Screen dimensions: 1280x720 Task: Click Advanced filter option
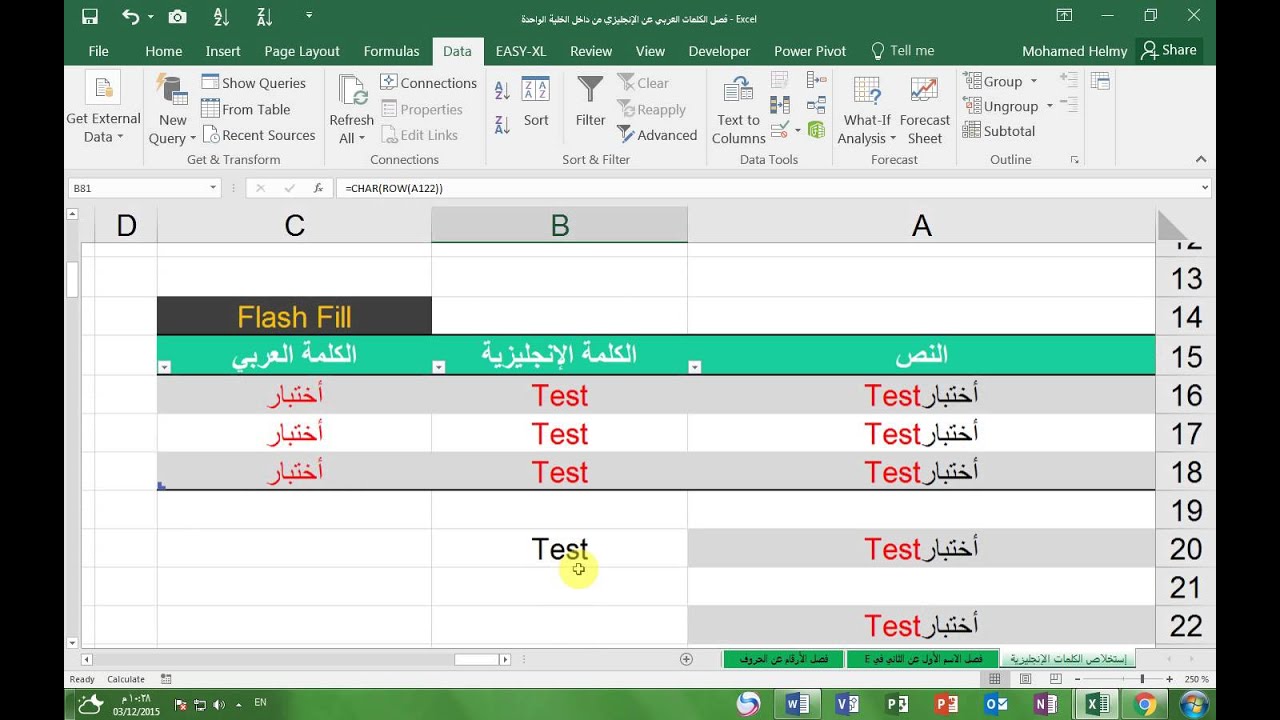(x=657, y=135)
